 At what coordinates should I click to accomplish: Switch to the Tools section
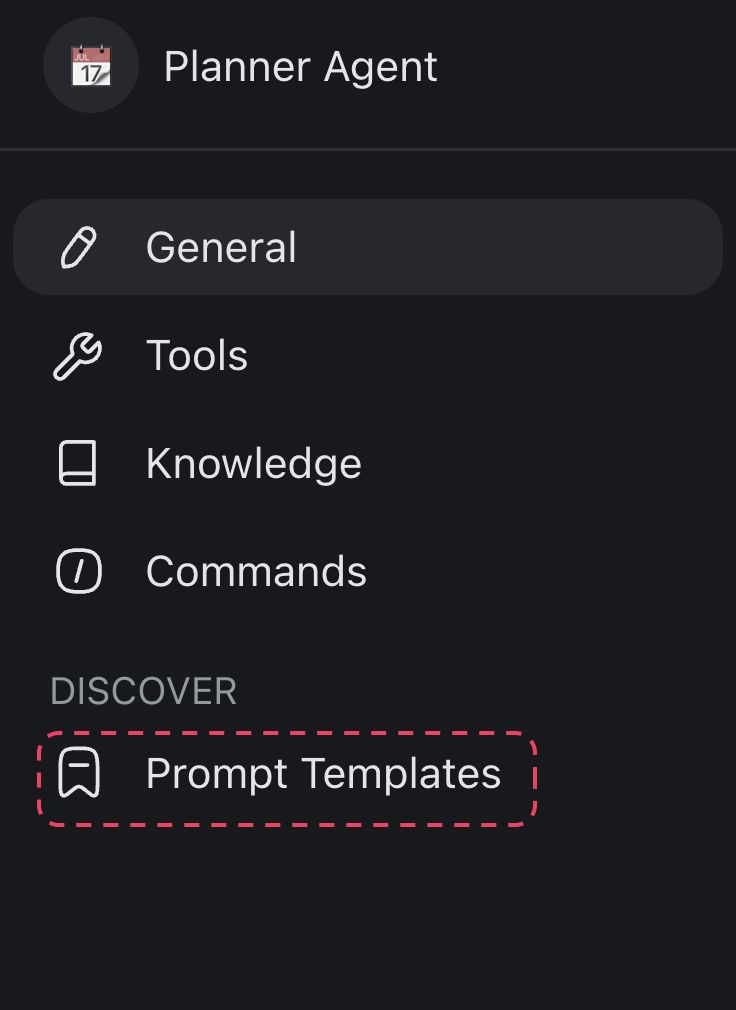pos(196,355)
